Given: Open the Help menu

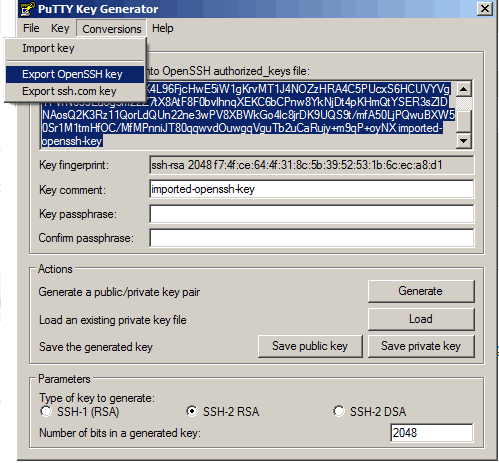Looking at the screenshot, I should (x=163, y=28).
